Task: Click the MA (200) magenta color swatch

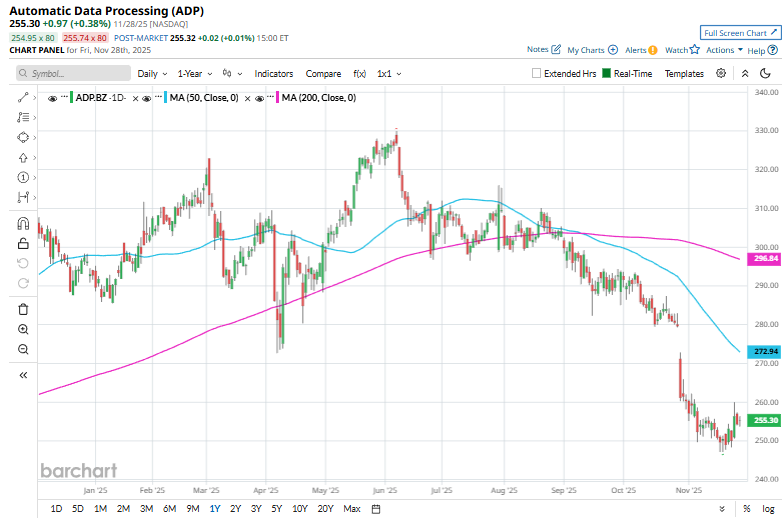Action: coord(277,98)
